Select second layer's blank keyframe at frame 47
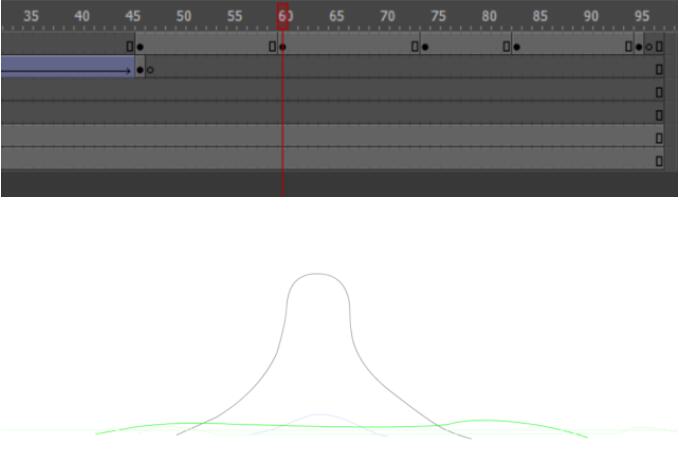Screen dimensions: 679x465 click(x=150, y=70)
